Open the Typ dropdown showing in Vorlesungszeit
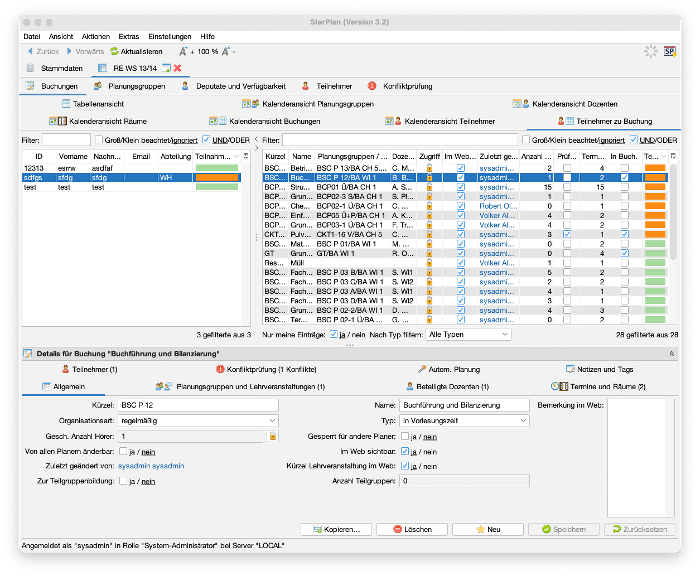The image size is (700, 576). point(464,421)
